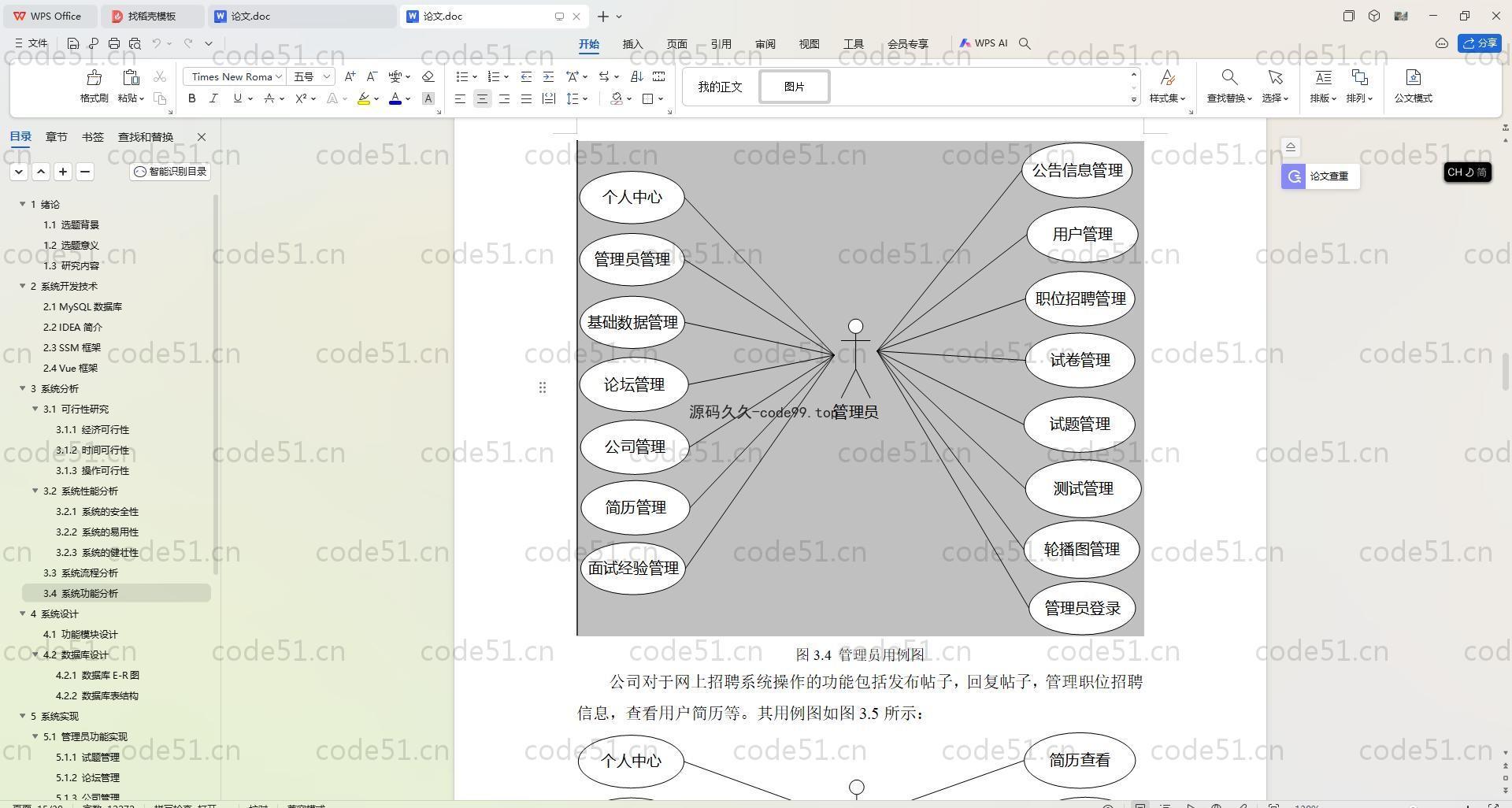
Task: Click the Layout (排版) icon
Action: click(x=1323, y=77)
